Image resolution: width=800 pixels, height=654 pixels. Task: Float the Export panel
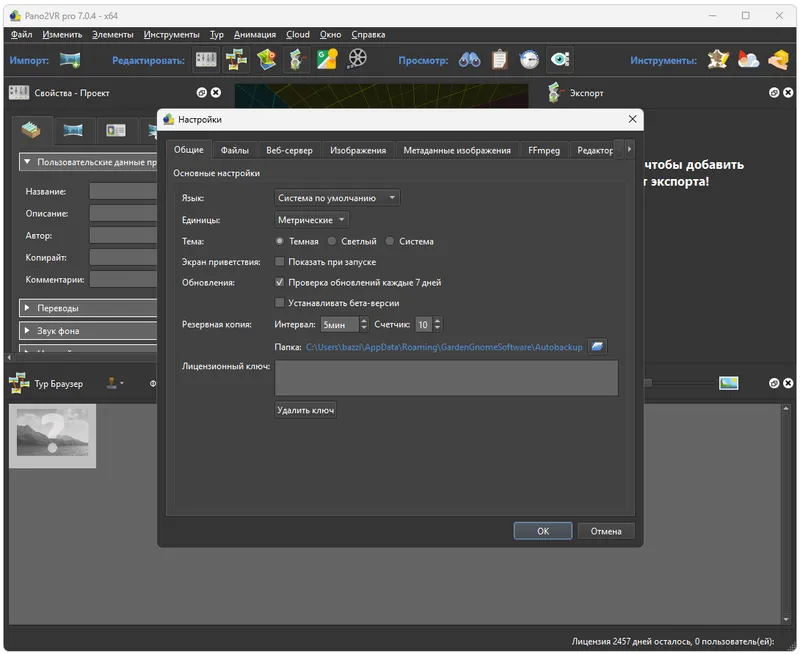pos(774,92)
